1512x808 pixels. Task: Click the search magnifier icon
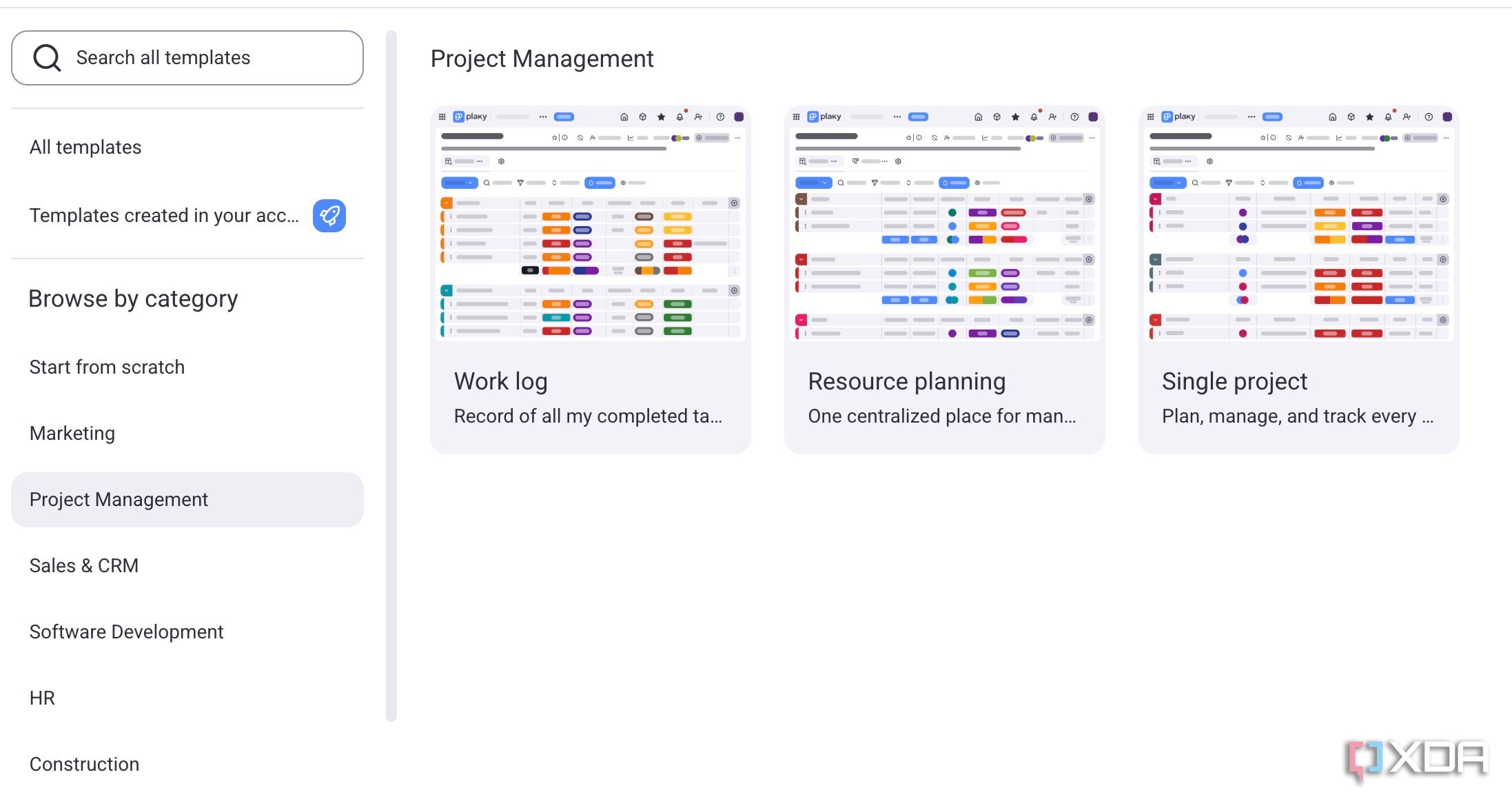tap(47, 58)
